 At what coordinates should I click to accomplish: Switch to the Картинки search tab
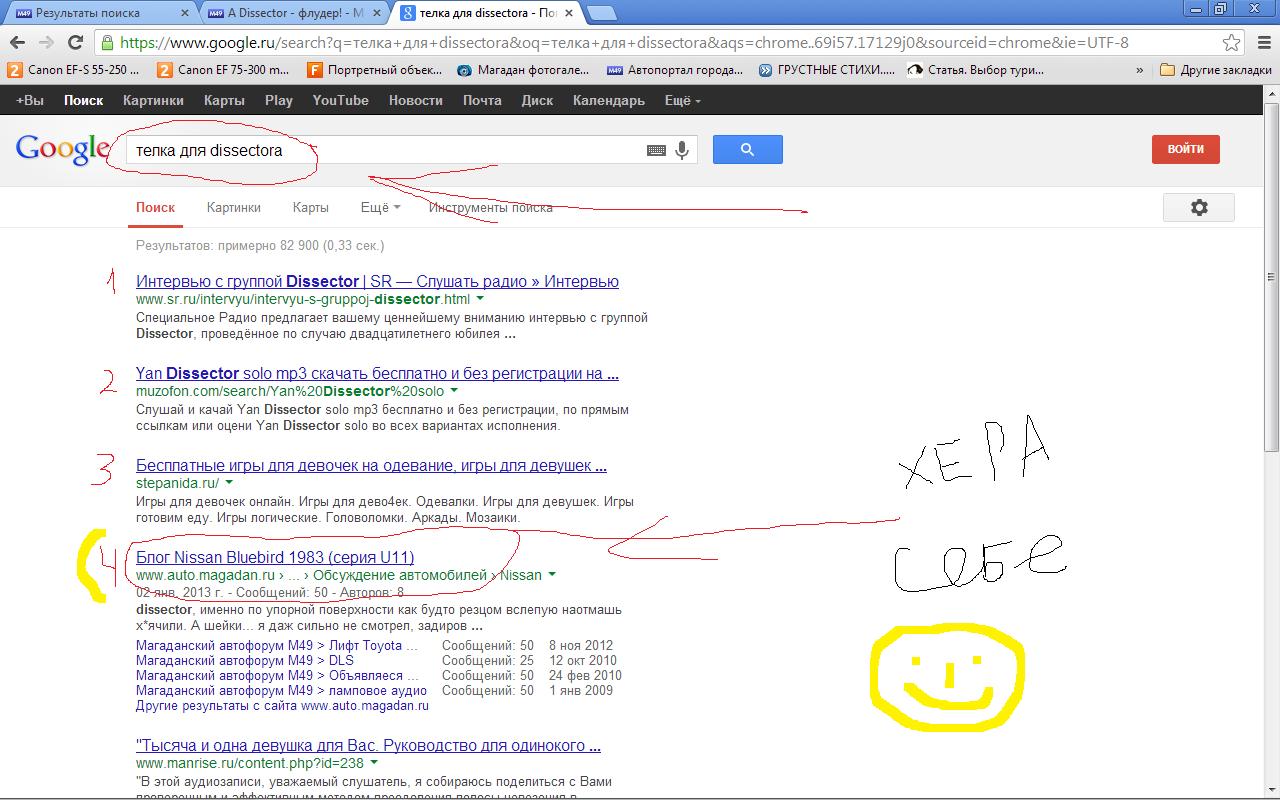pos(233,207)
